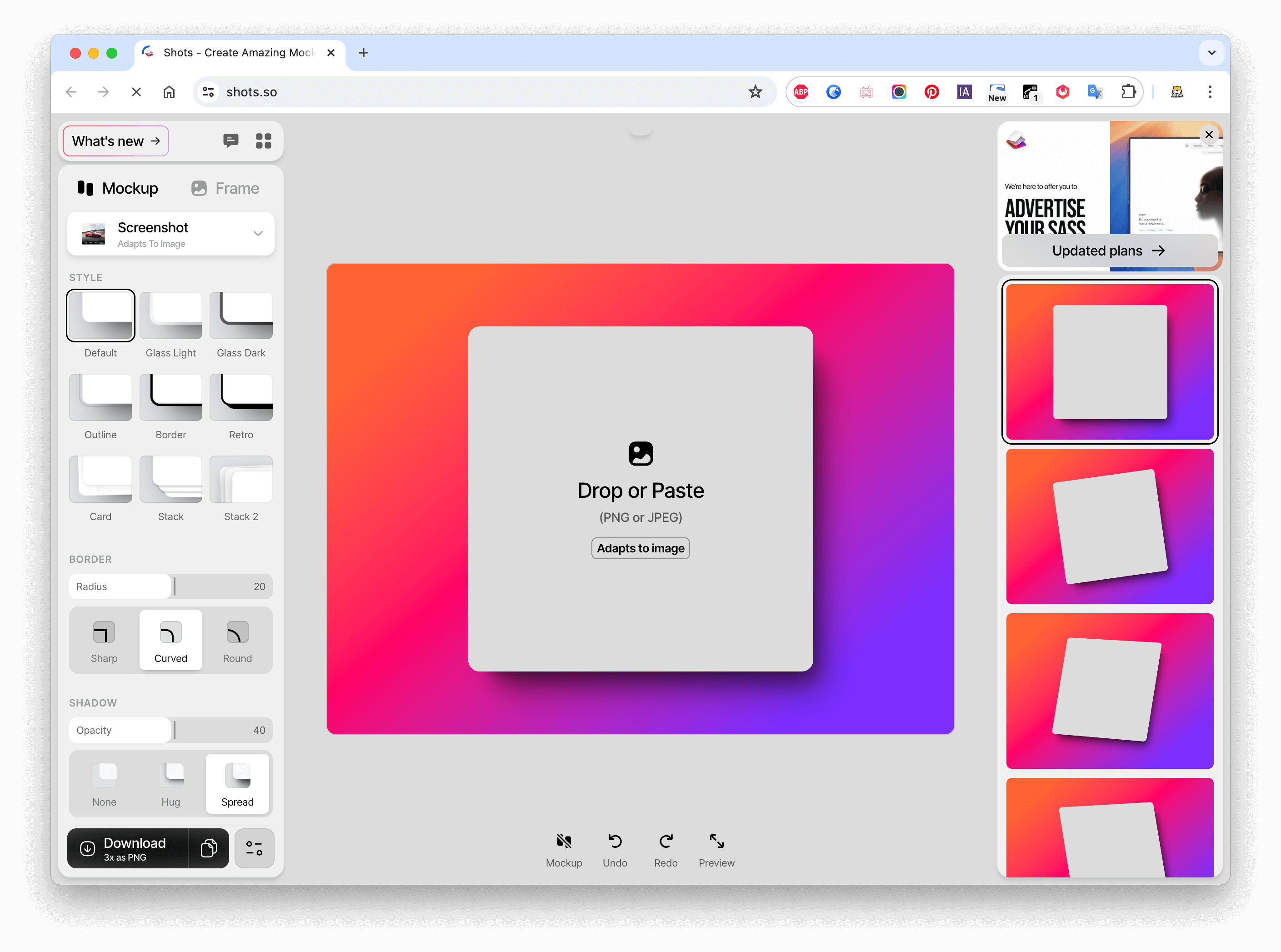
Task: Undo the last change
Action: (x=615, y=851)
